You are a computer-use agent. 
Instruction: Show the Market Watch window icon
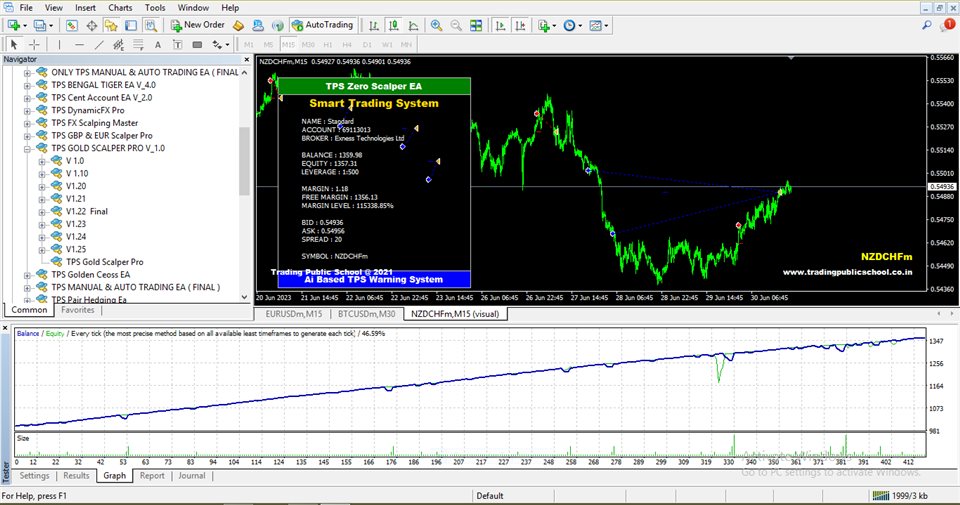click(72, 25)
